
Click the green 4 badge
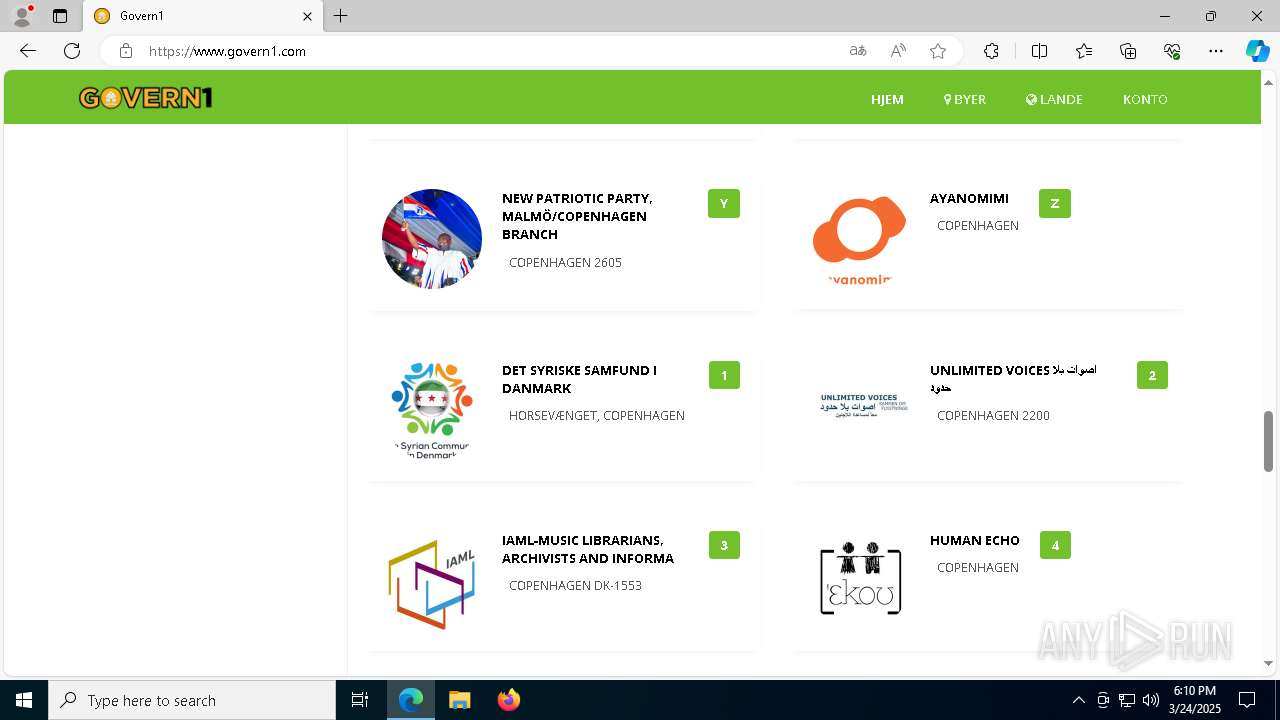point(1055,545)
